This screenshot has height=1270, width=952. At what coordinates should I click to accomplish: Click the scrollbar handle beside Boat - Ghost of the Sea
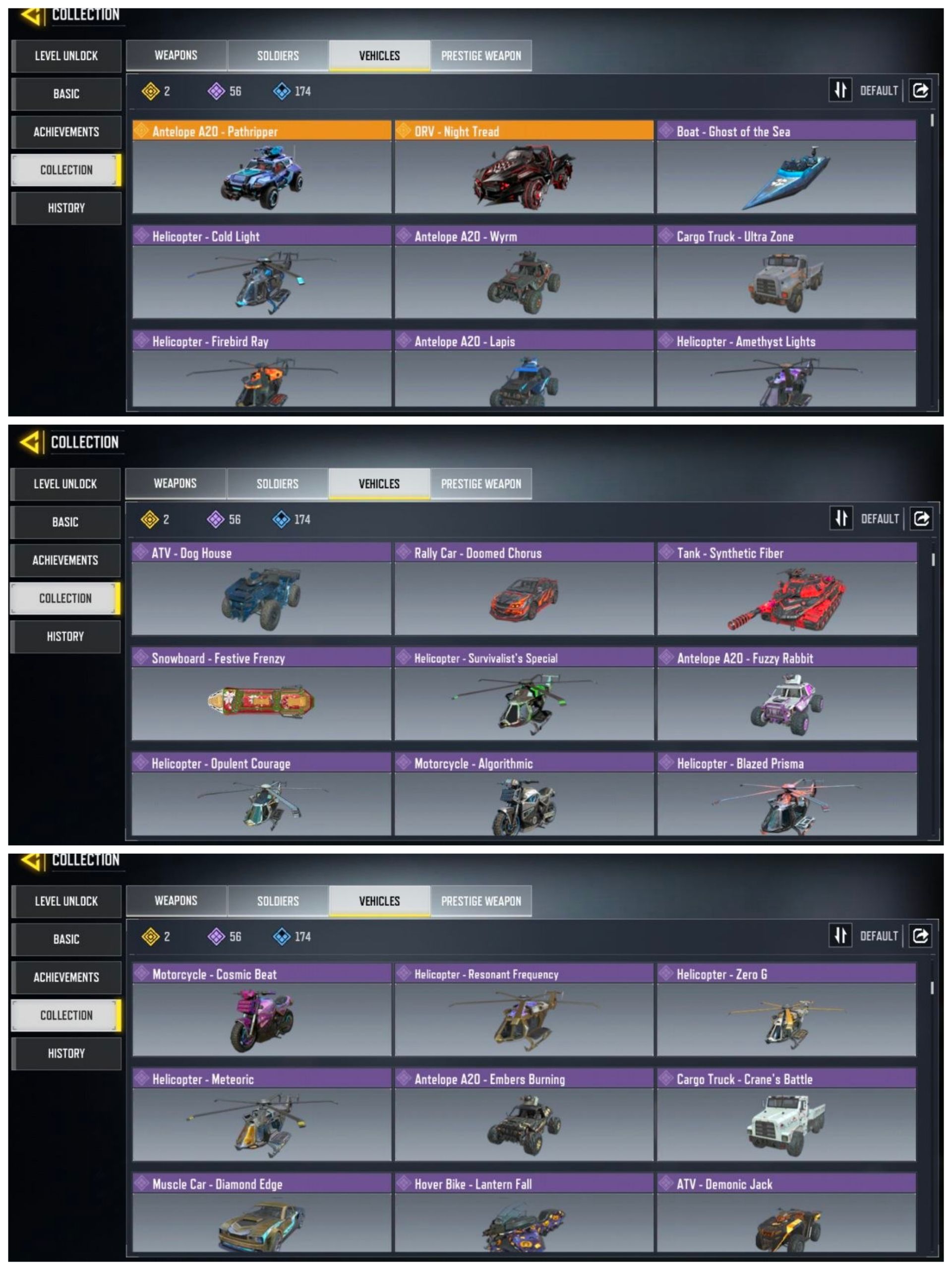(932, 120)
